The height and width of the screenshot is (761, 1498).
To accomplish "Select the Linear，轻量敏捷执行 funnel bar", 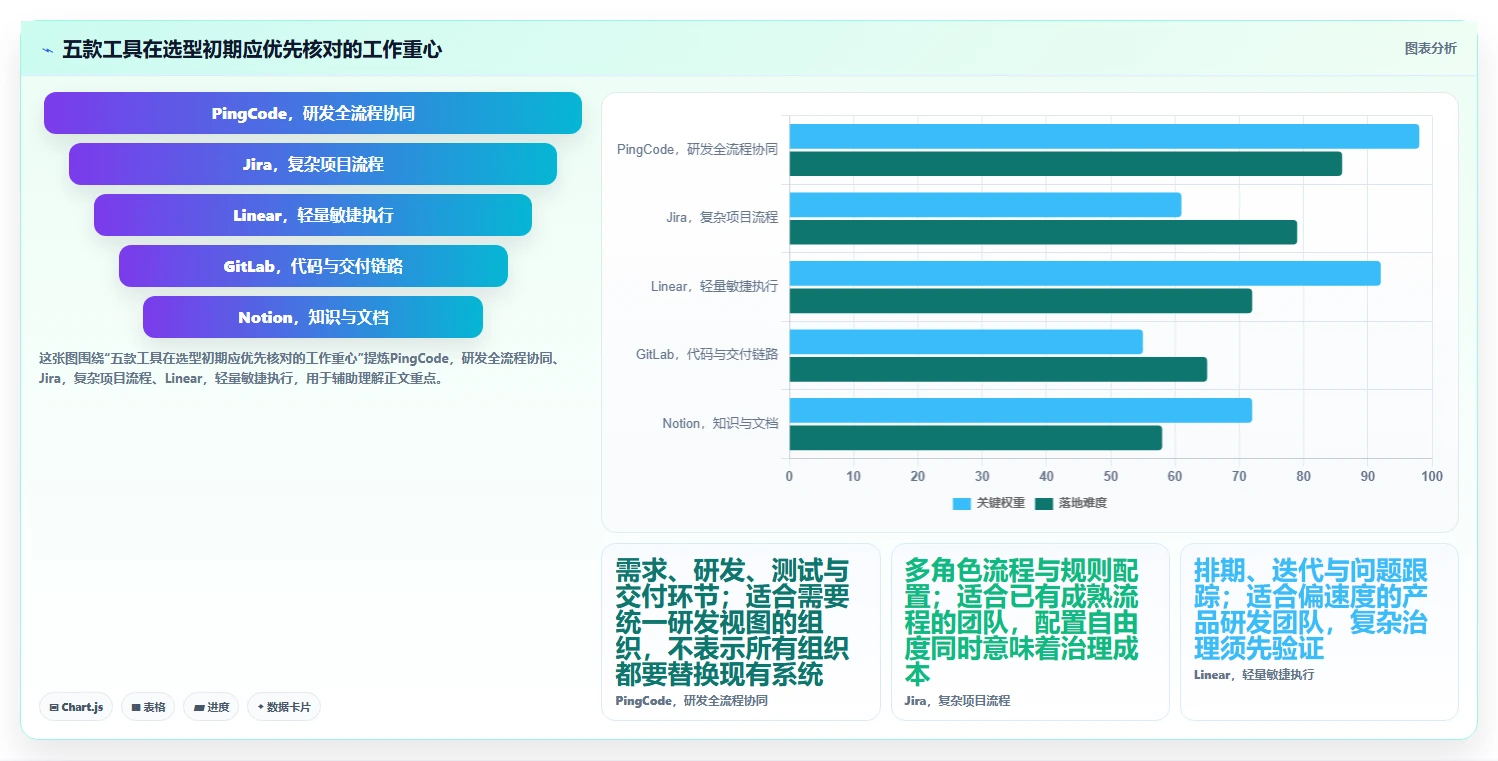I will point(313,215).
